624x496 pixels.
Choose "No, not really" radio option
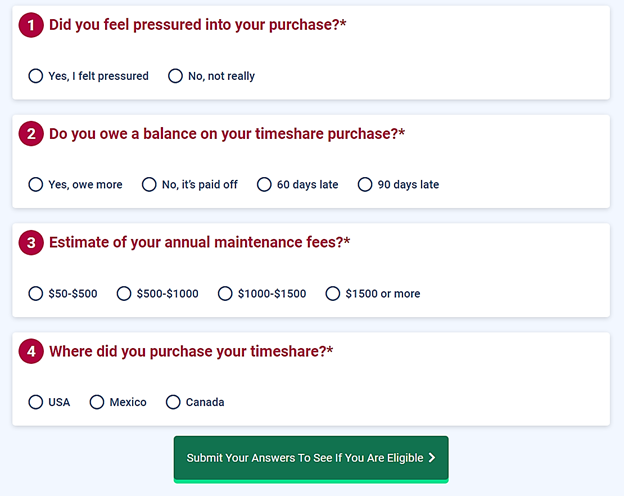pos(176,76)
